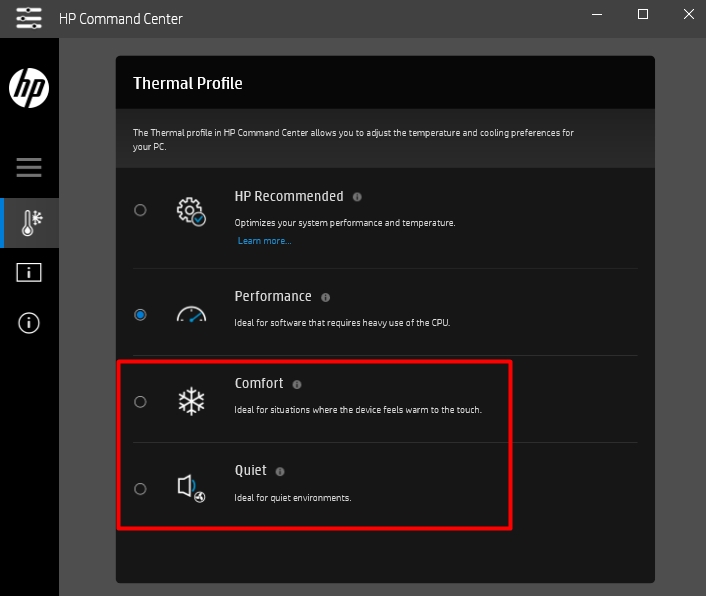Open the Thermal Profile thermometer tab
This screenshot has width=706, height=596.
click(x=31, y=223)
